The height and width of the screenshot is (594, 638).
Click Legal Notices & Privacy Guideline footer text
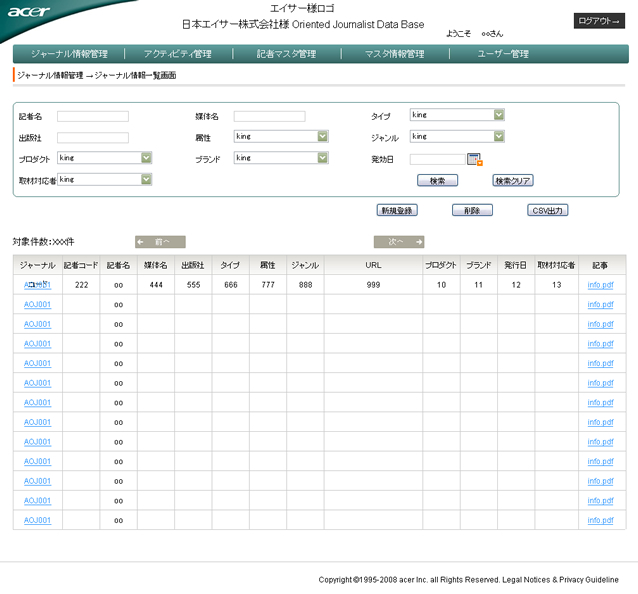[x=560, y=579]
